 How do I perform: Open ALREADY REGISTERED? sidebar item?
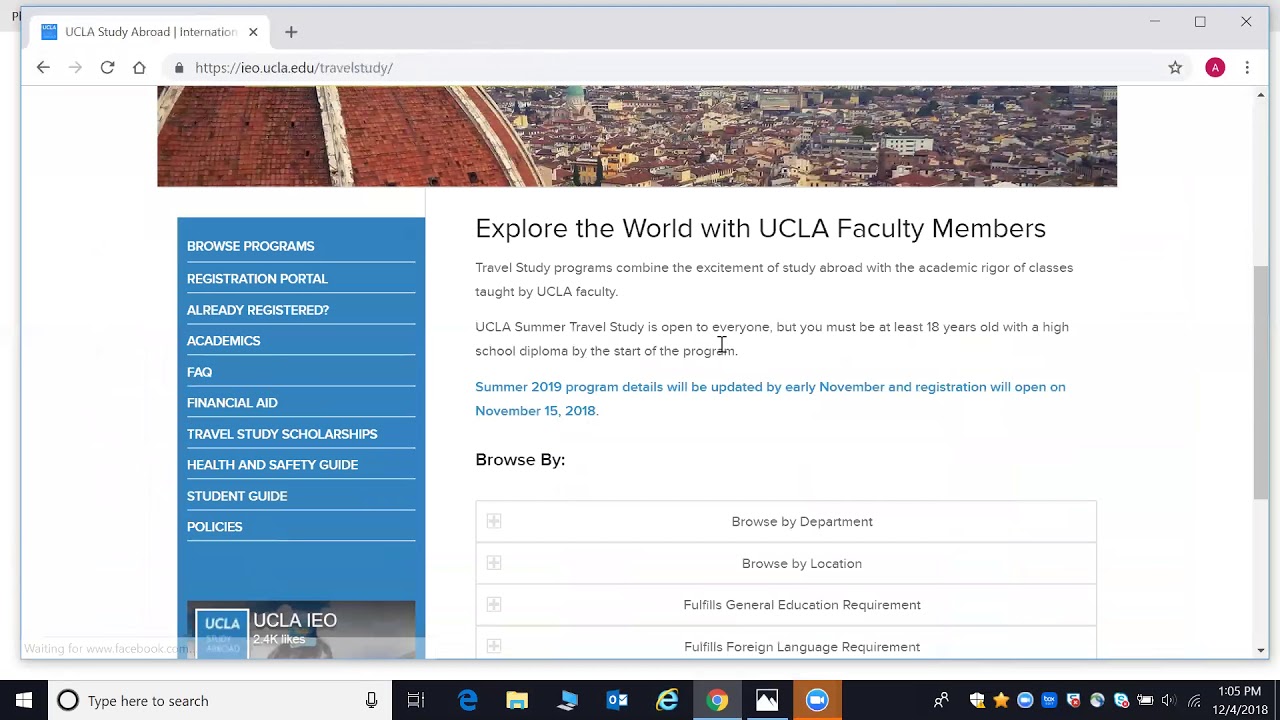coord(258,310)
